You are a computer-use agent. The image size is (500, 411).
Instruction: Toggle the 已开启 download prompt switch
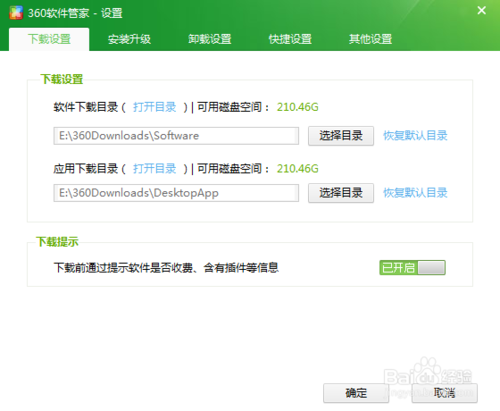(412, 268)
